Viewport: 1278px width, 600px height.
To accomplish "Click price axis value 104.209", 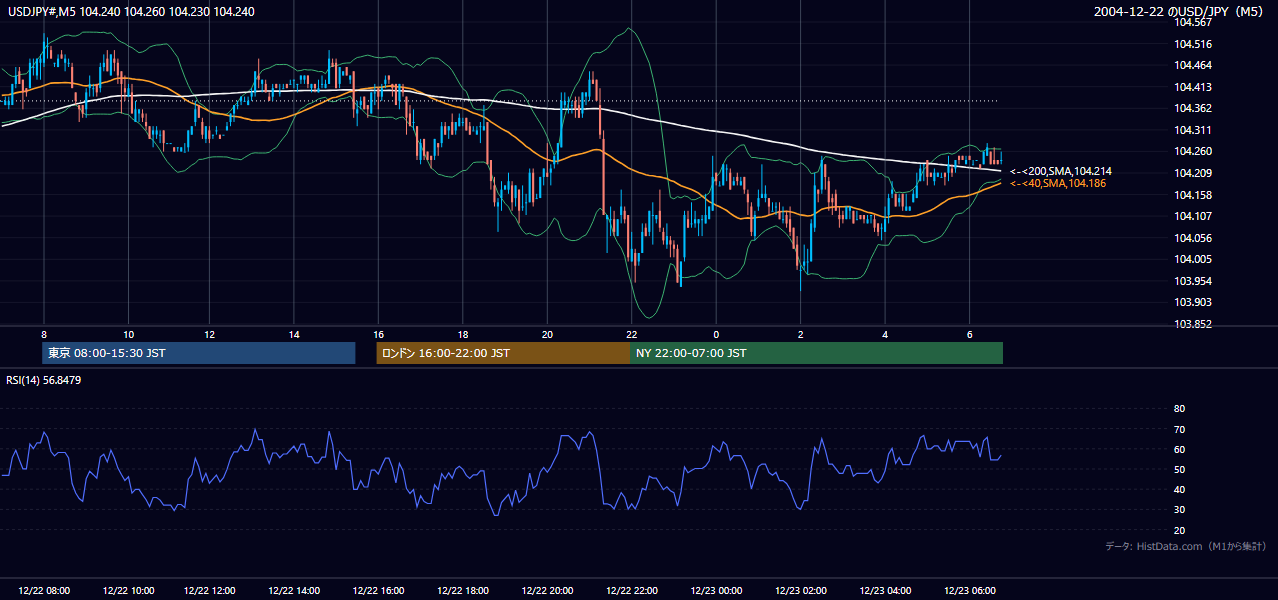I will click(1194, 173).
